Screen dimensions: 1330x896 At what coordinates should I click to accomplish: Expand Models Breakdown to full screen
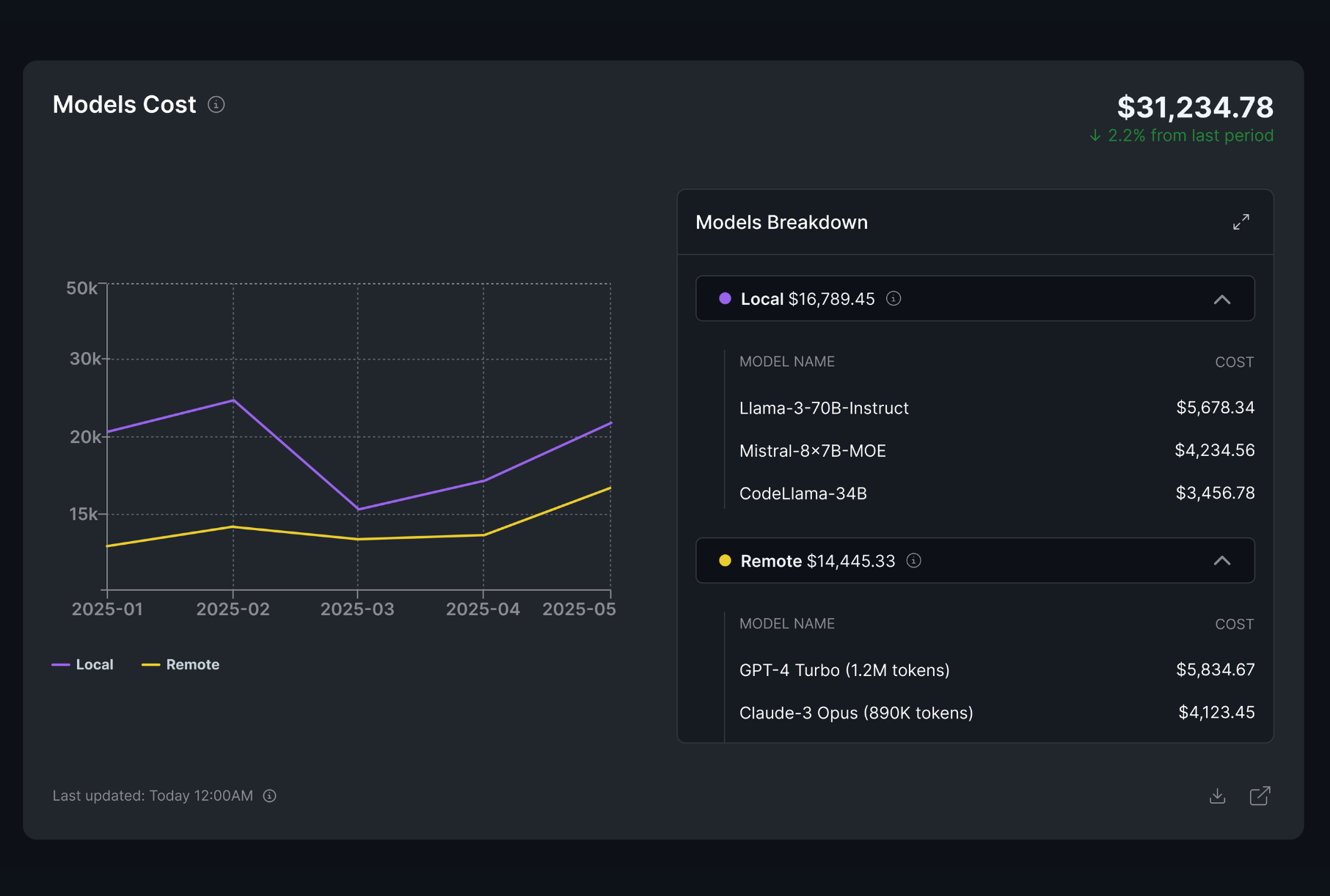1241,222
